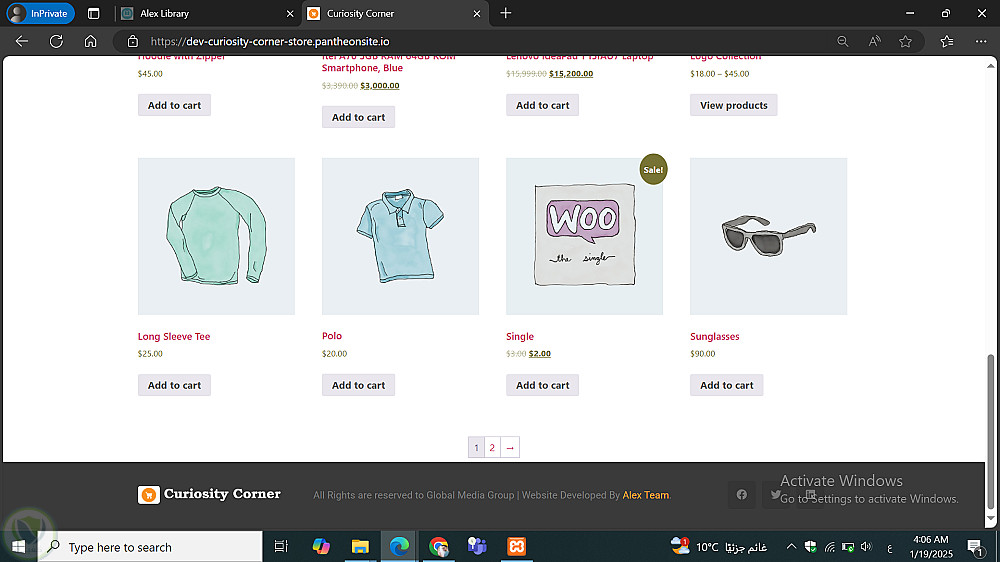Open the volume control in tray

pos(866,547)
